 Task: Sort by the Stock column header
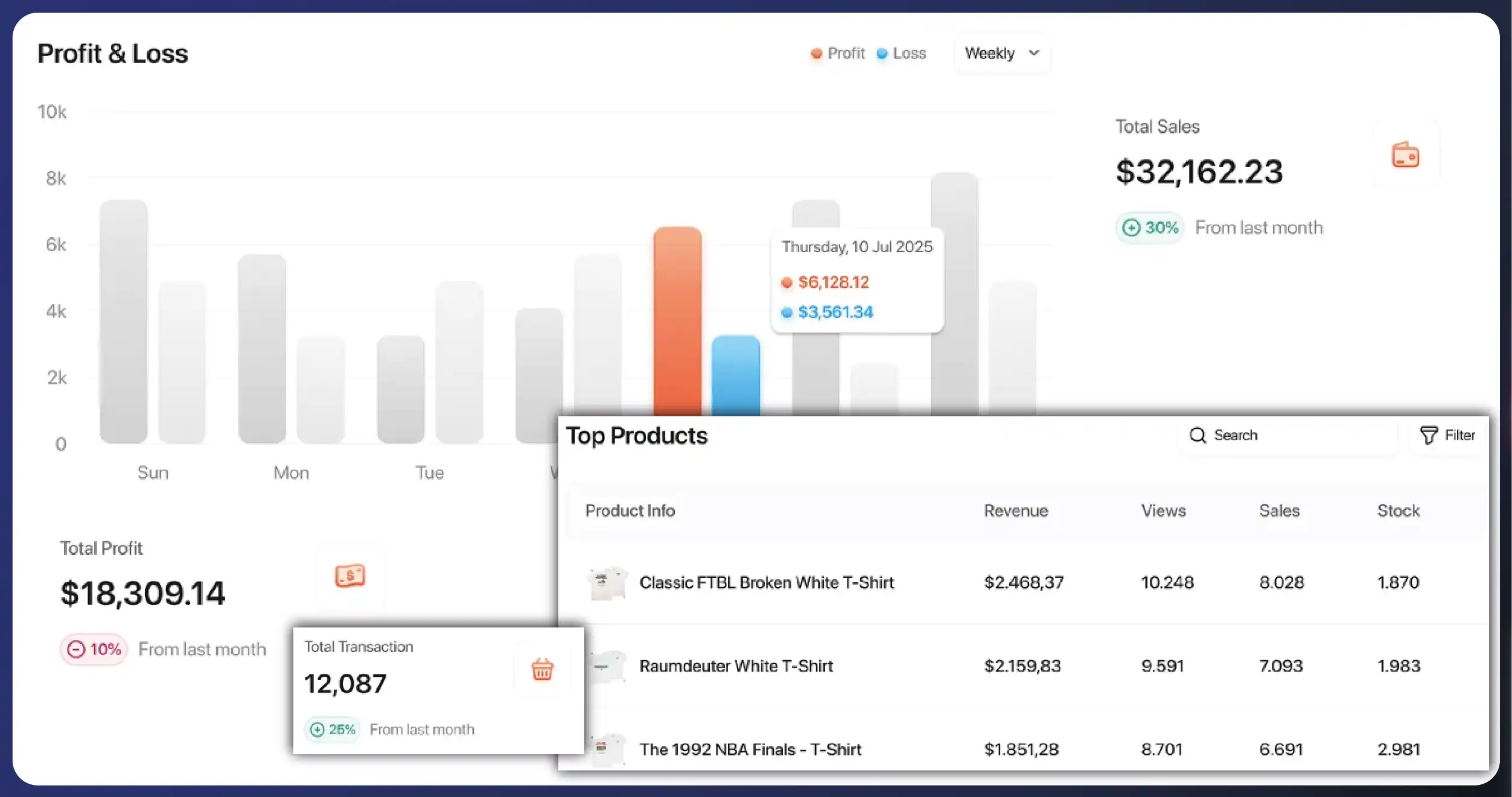(x=1398, y=511)
